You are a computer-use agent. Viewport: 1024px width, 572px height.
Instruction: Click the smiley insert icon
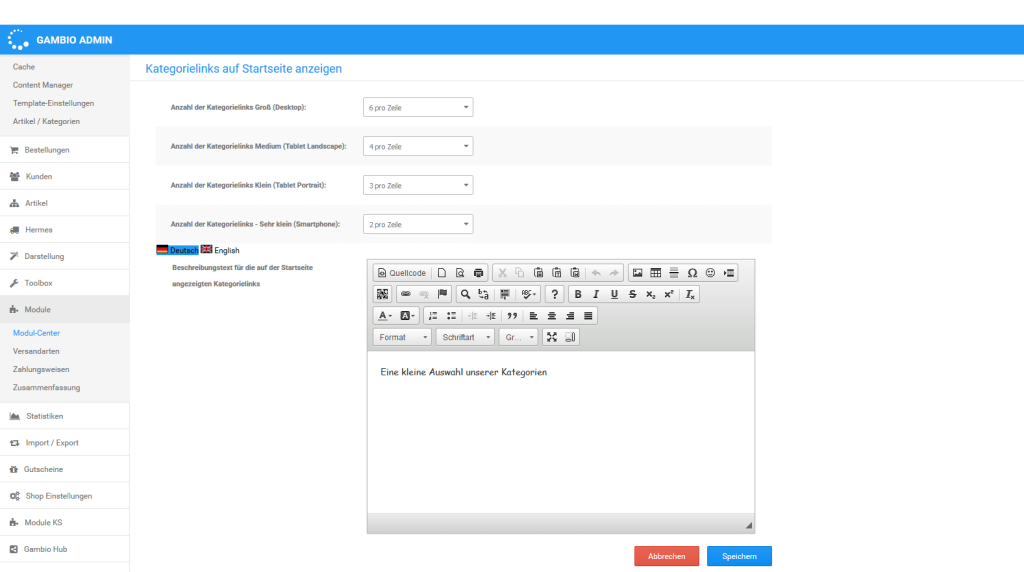tap(710, 273)
